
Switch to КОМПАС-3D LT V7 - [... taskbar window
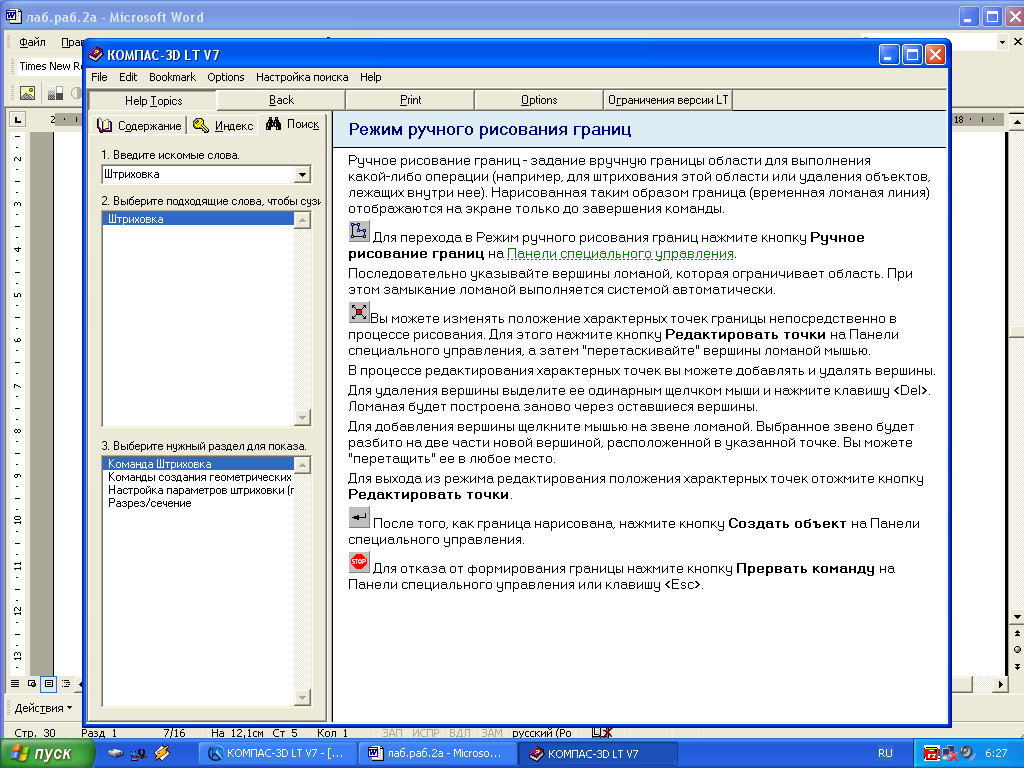click(x=278, y=754)
